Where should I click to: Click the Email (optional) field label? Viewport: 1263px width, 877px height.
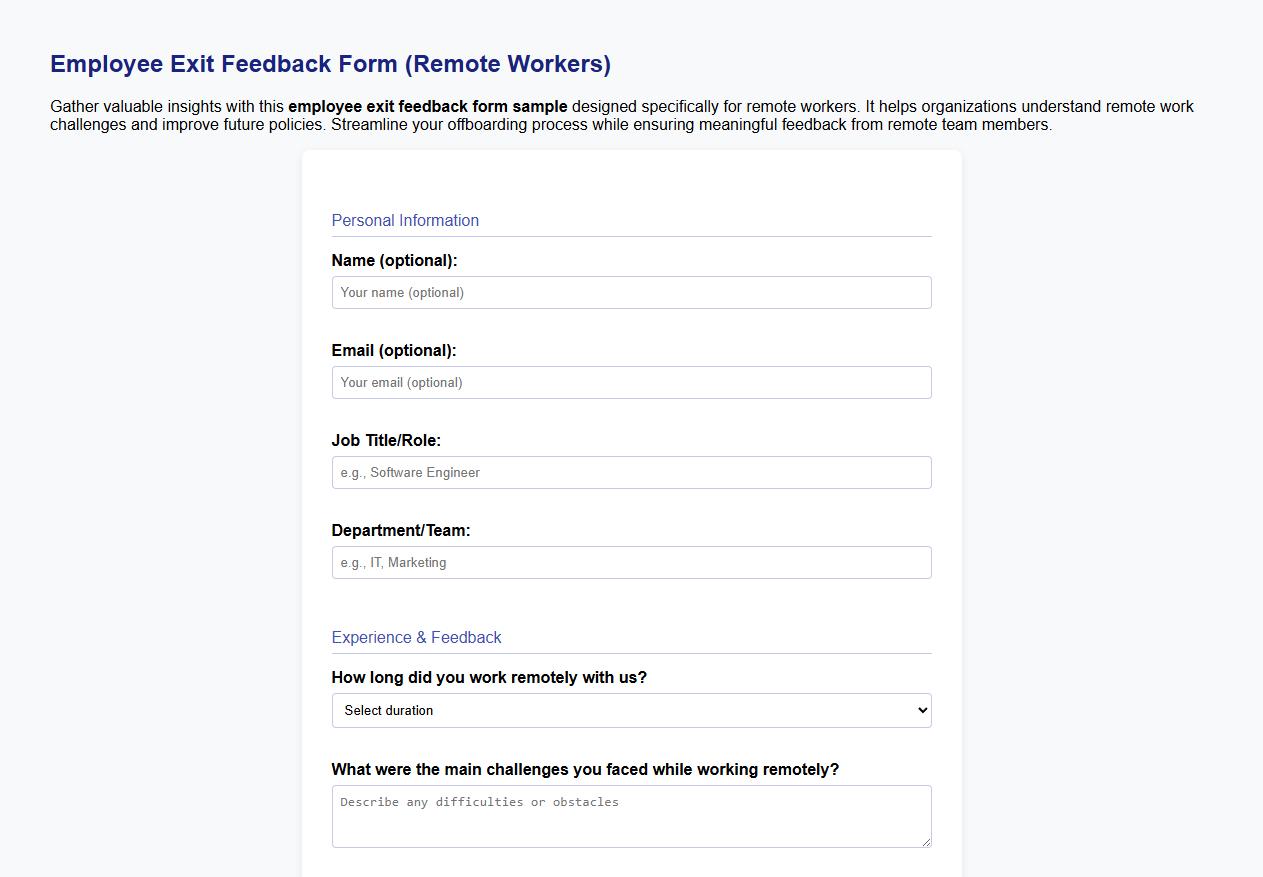392,350
